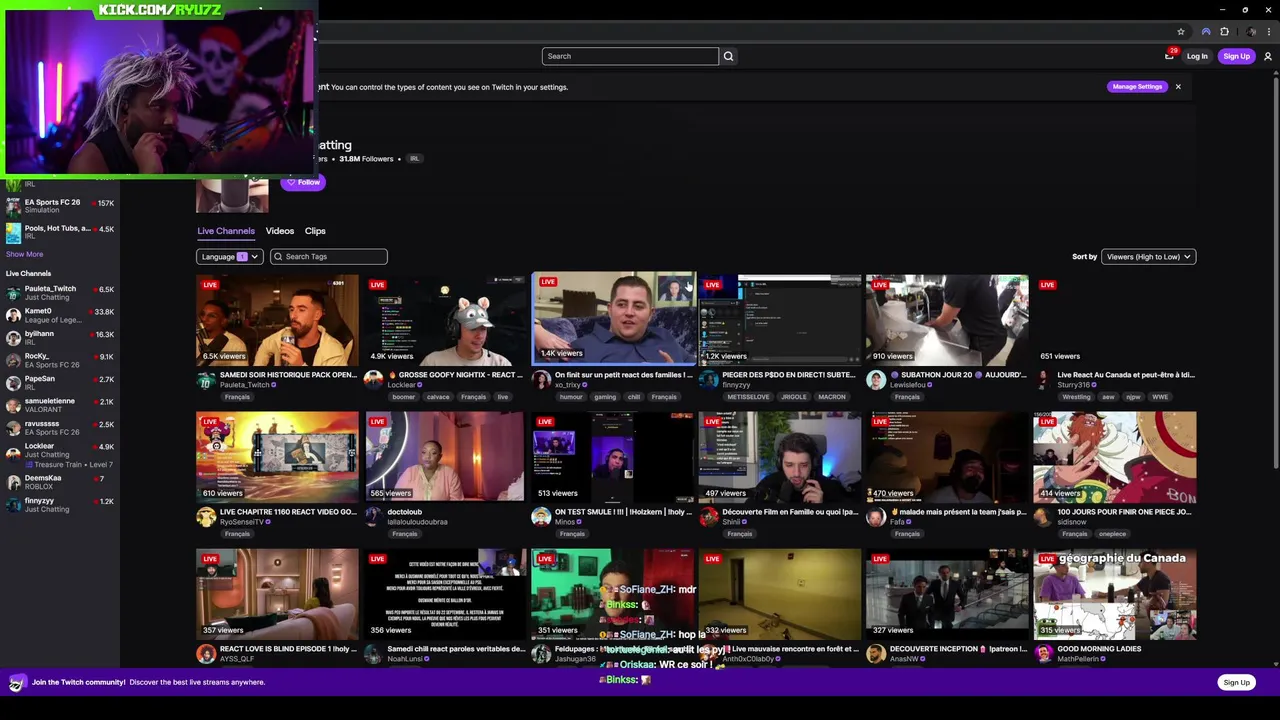Open the user profile icon menu
This screenshot has height=720, width=1280.
click(1267, 56)
